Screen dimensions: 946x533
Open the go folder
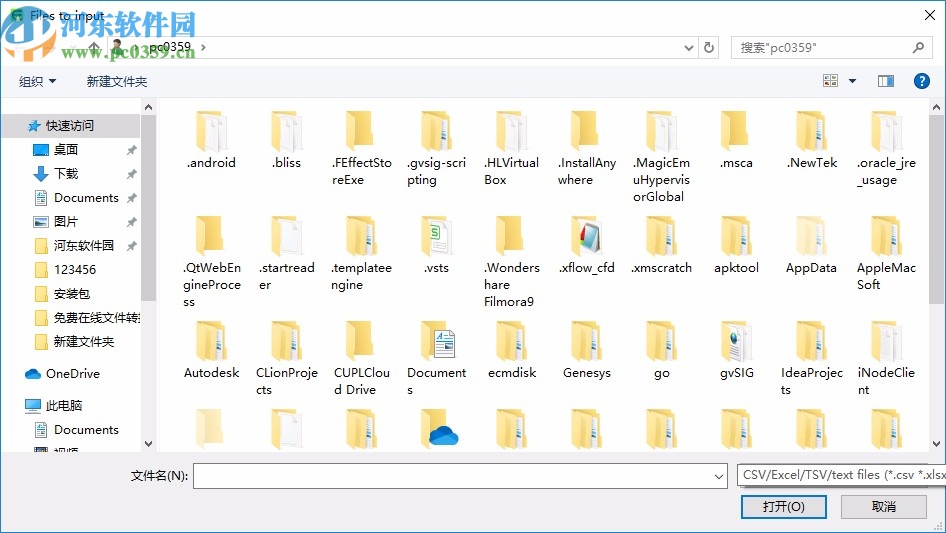point(661,350)
